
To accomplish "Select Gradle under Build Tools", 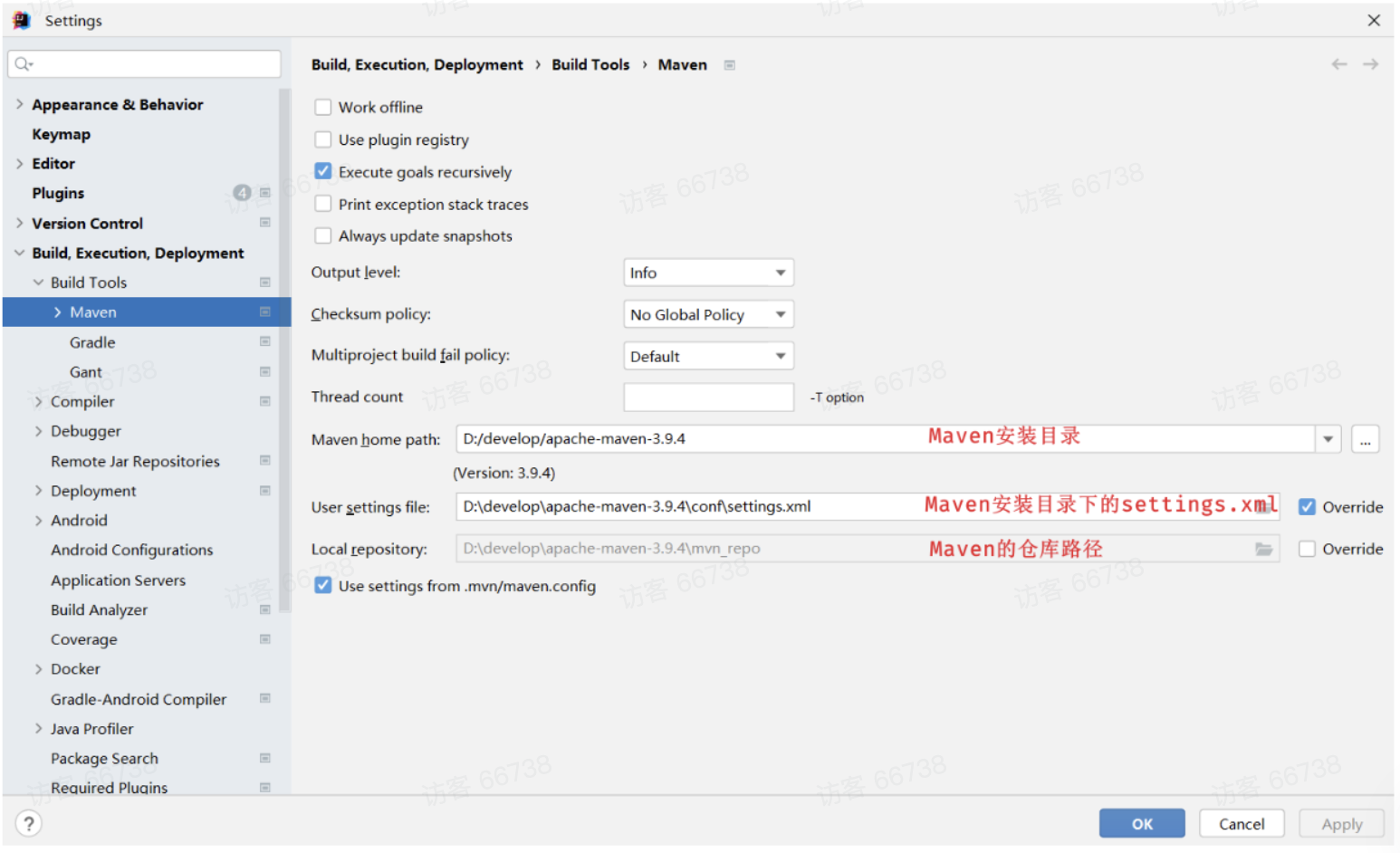I will pyautogui.click(x=92, y=342).
